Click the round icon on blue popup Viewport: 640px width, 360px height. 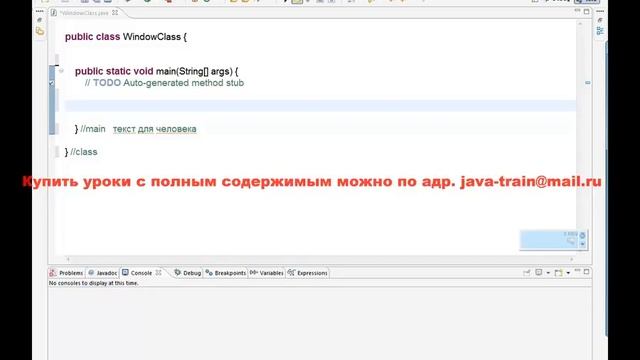(x=582, y=236)
